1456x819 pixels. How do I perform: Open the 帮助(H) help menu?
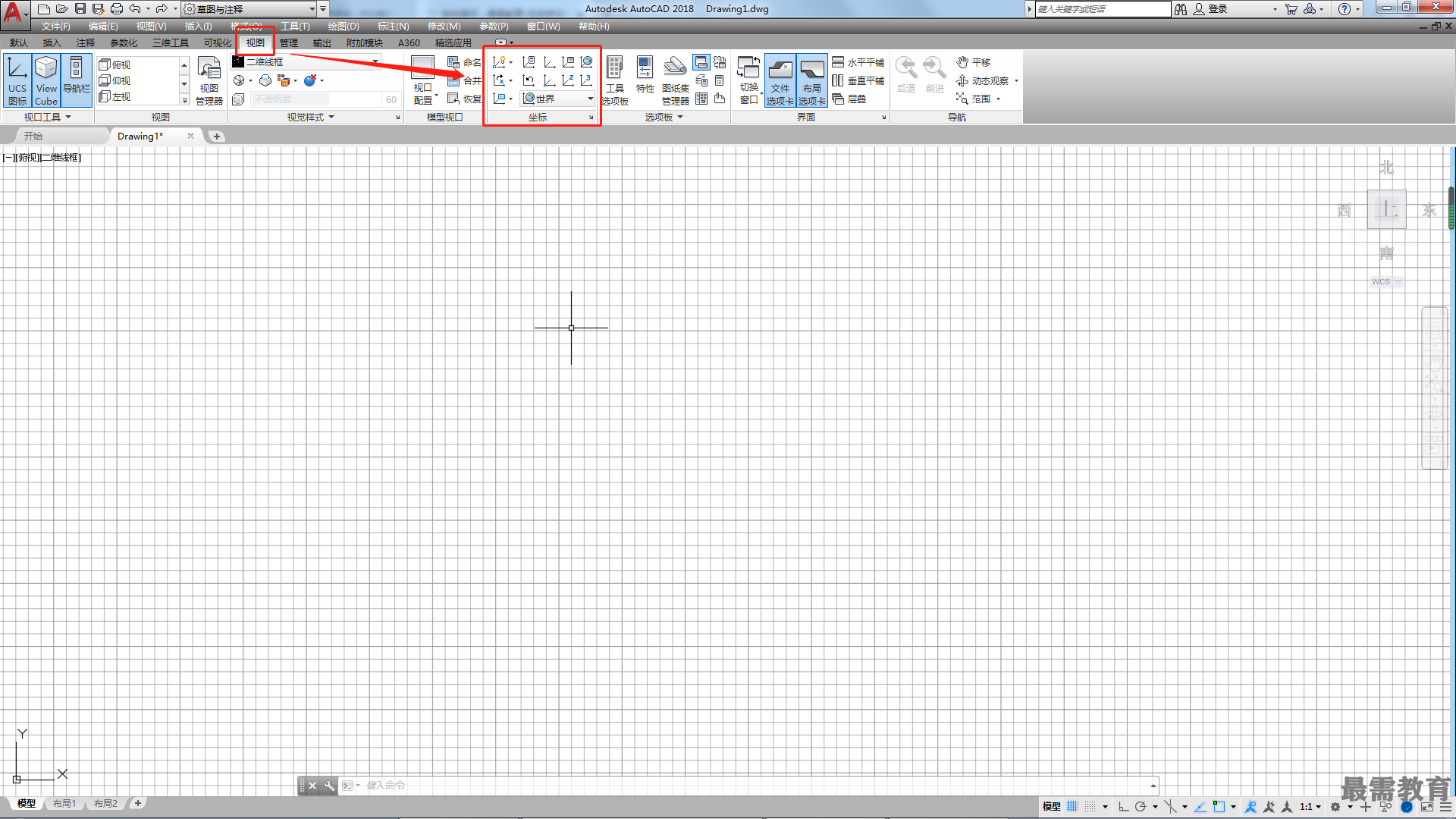pyautogui.click(x=594, y=27)
